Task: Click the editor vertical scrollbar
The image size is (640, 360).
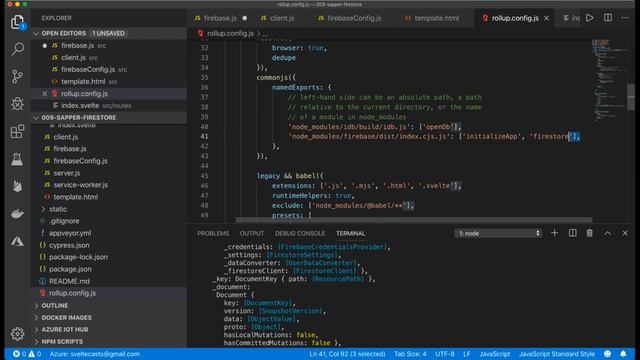Action: pos(631,97)
